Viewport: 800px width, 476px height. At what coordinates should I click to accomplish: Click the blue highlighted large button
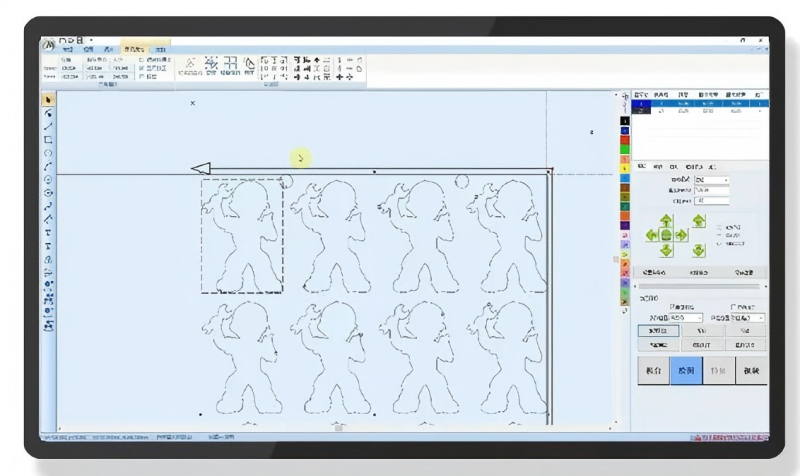[x=685, y=368]
